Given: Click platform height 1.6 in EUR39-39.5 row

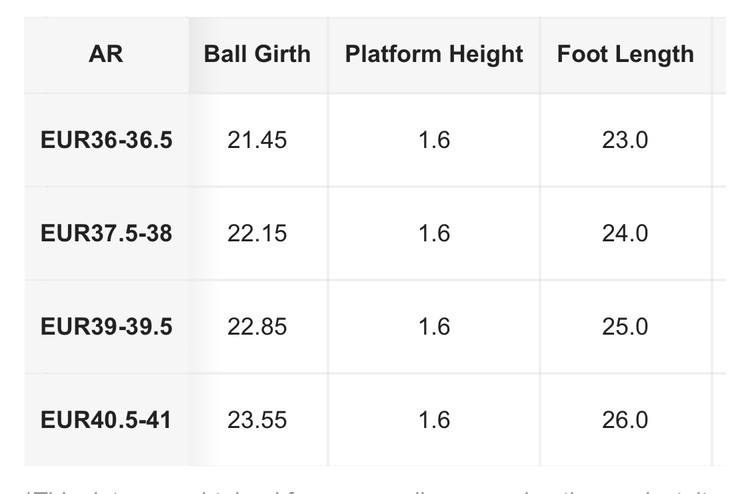Looking at the screenshot, I should tap(434, 327).
